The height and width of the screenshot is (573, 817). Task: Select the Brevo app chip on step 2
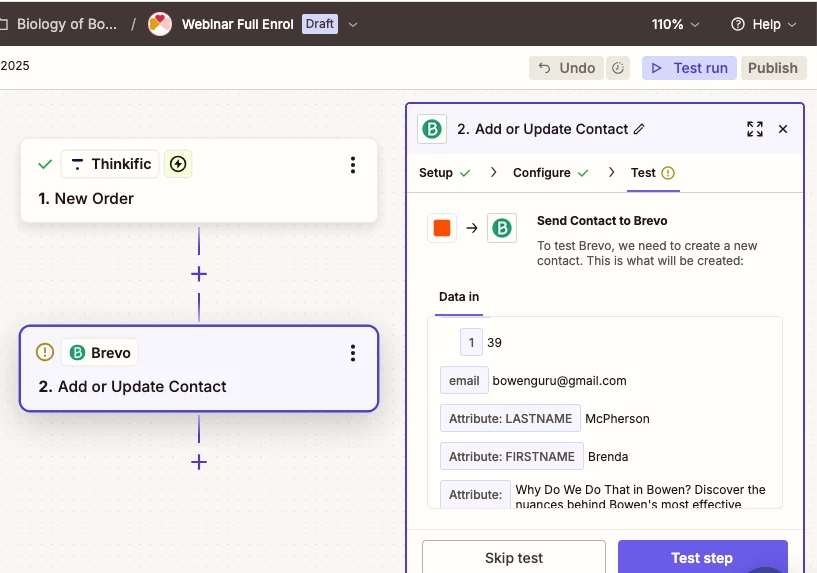click(x=100, y=353)
